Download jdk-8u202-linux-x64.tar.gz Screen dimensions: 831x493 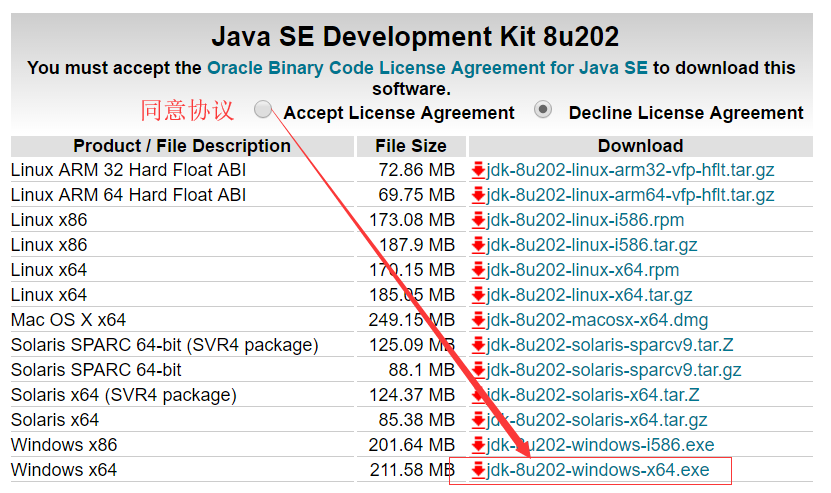pos(589,295)
